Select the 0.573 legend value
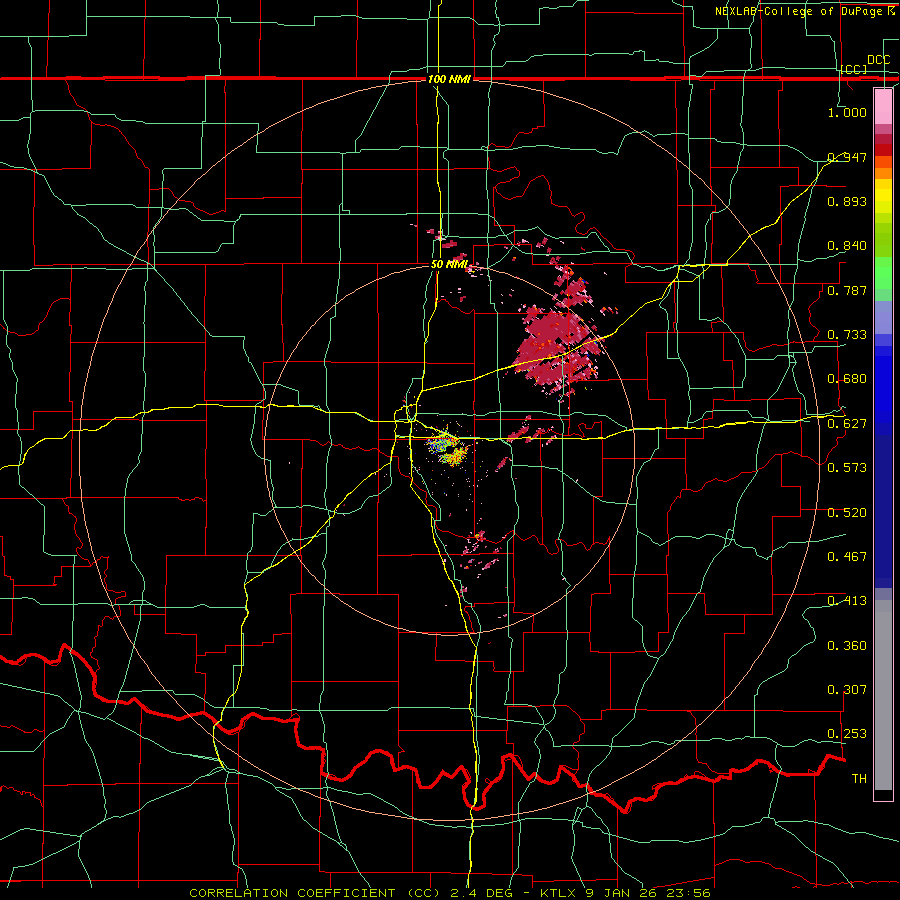Image resolution: width=900 pixels, height=900 pixels. 847,468
